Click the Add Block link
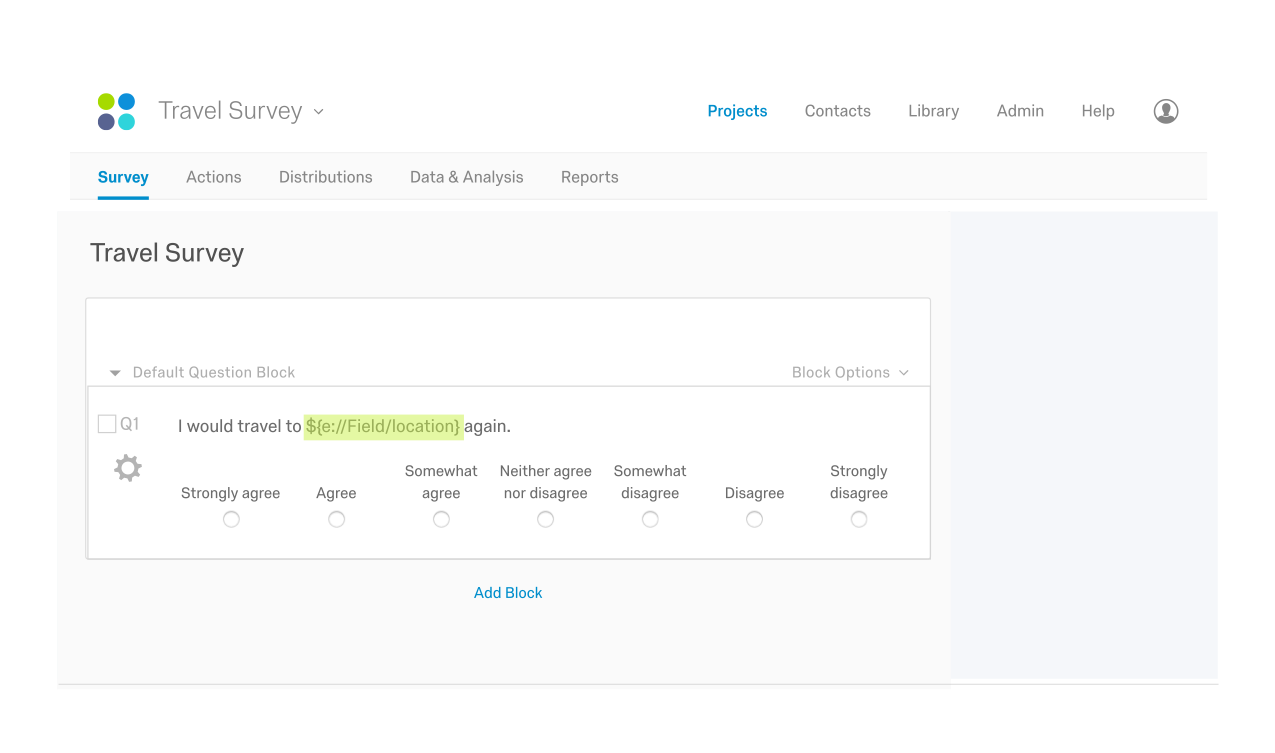This screenshot has height=753, width=1275. tap(508, 593)
